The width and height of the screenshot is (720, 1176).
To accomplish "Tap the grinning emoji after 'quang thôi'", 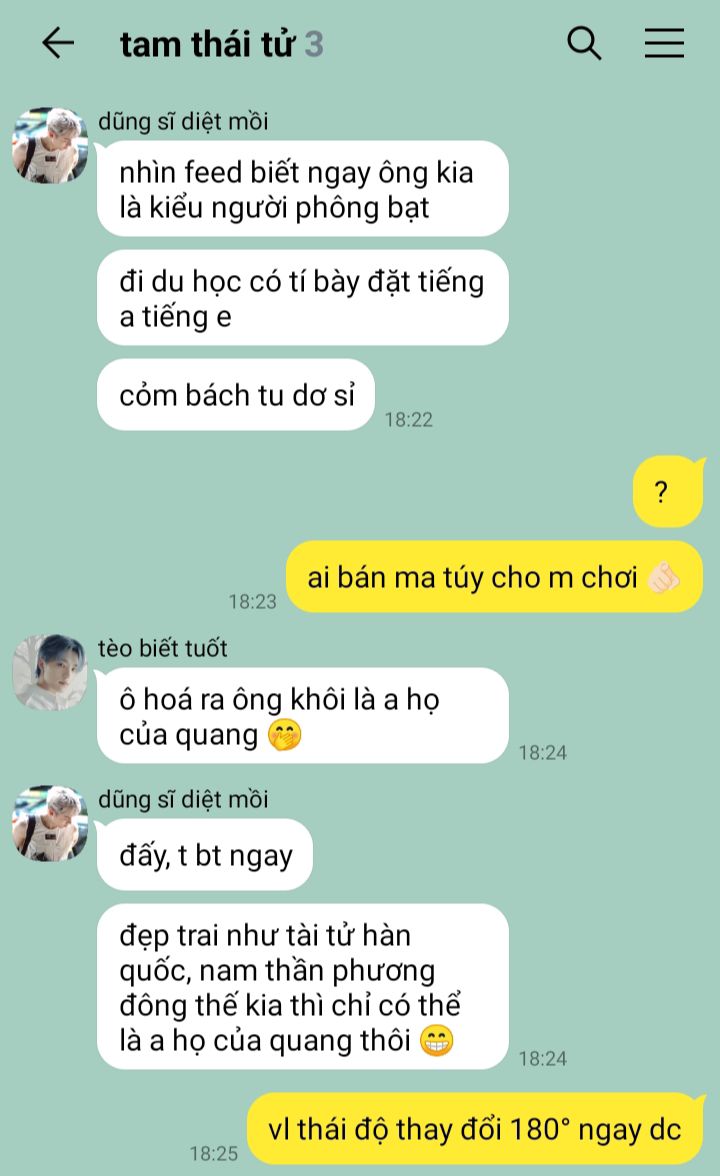I will (x=436, y=1040).
